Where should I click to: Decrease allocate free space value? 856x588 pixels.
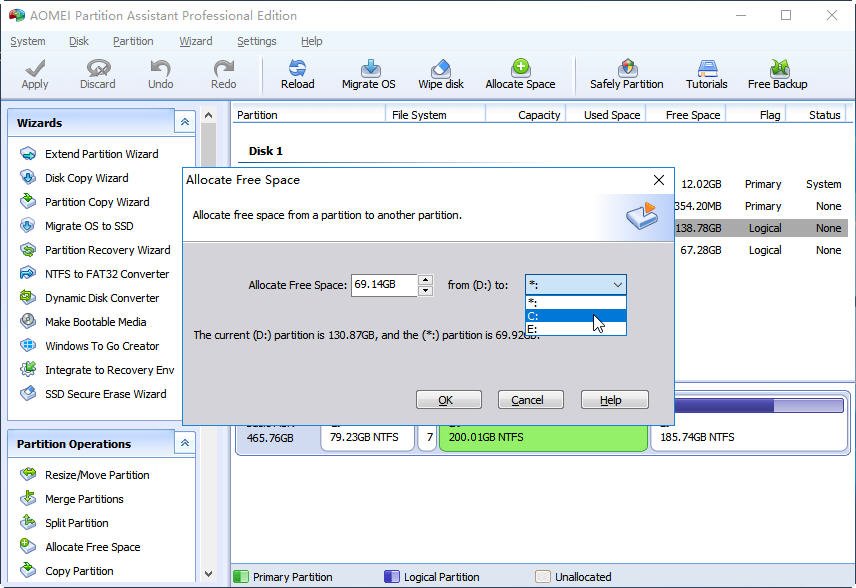425,290
